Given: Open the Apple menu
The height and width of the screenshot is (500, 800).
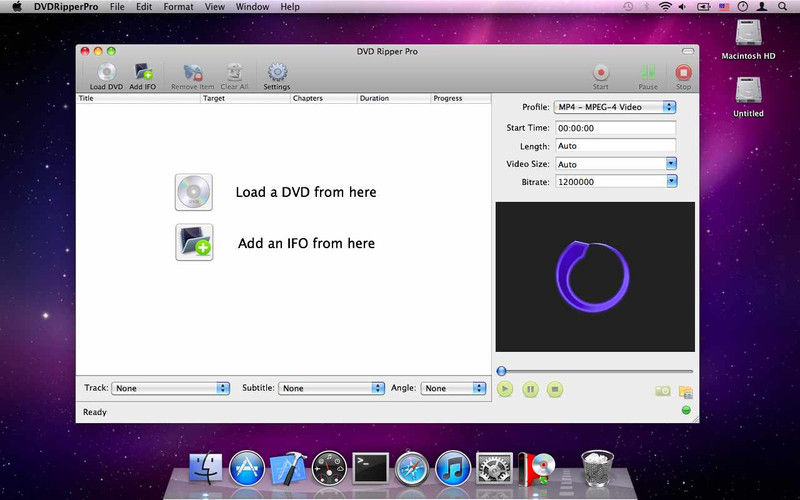Looking at the screenshot, I should [16, 7].
